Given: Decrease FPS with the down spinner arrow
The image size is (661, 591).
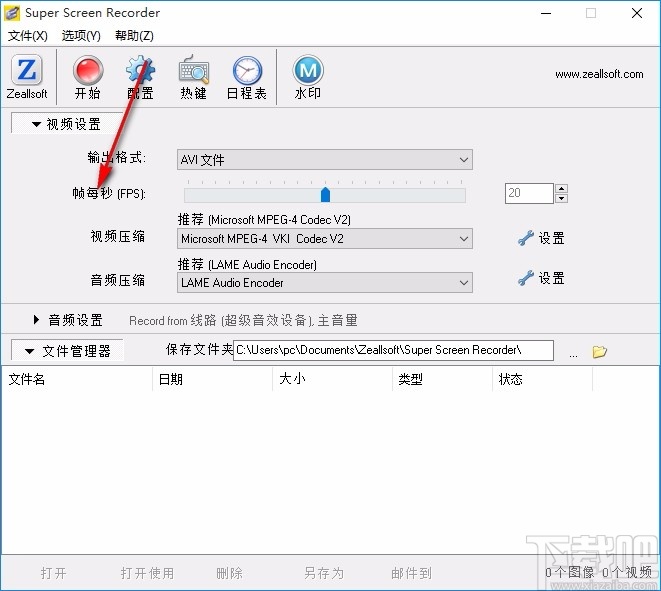Looking at the screenshot, I should point(562,199).
